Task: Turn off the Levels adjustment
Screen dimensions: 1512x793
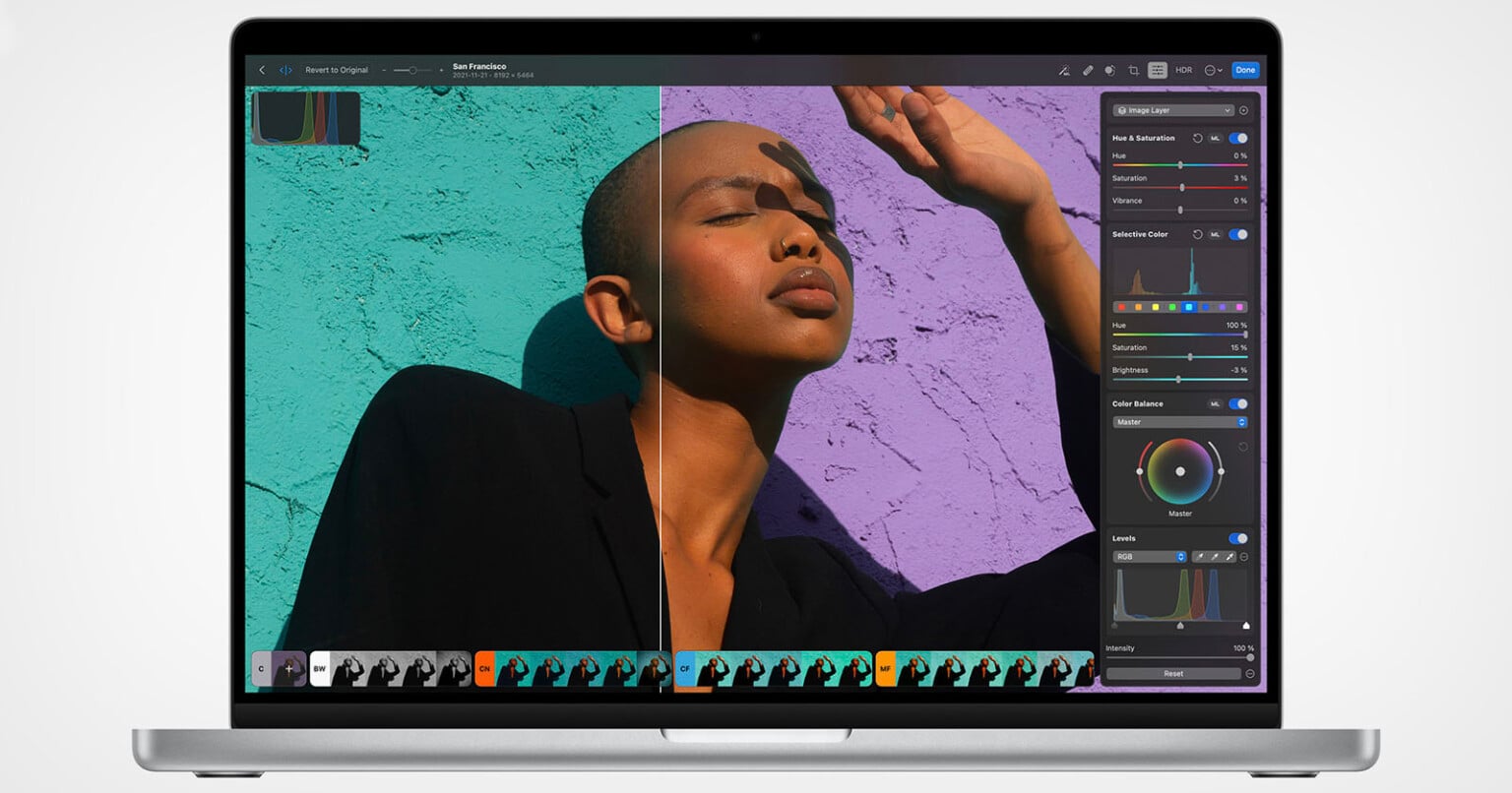Action: click(1236, 538)
